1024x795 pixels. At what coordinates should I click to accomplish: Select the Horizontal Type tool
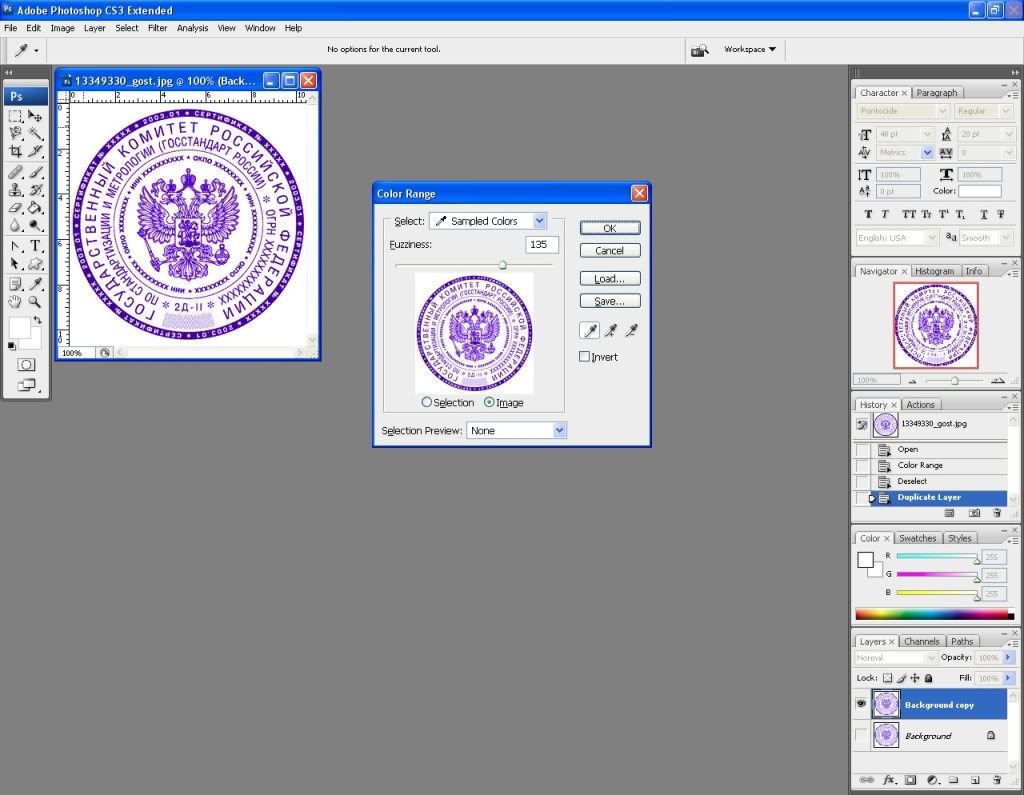pyautogui.click(x=35, y=246)
